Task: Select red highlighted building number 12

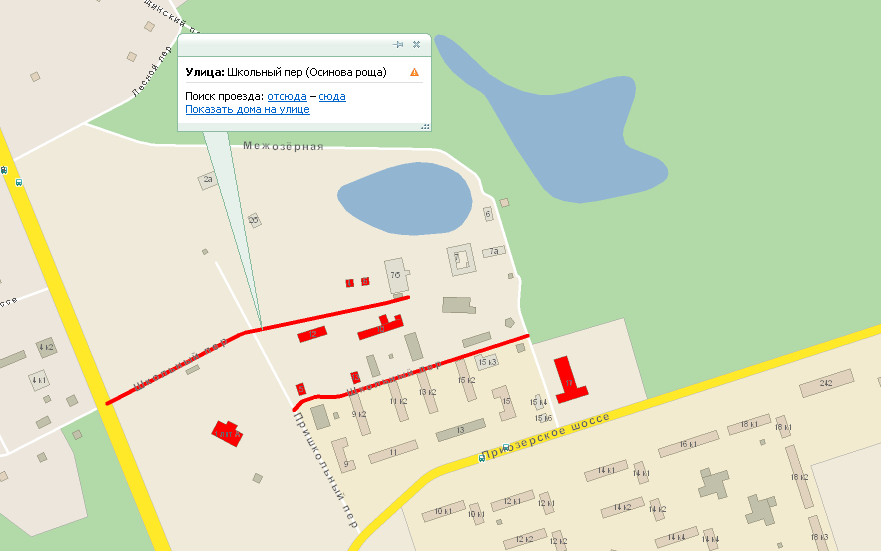Action: [312, 334]
